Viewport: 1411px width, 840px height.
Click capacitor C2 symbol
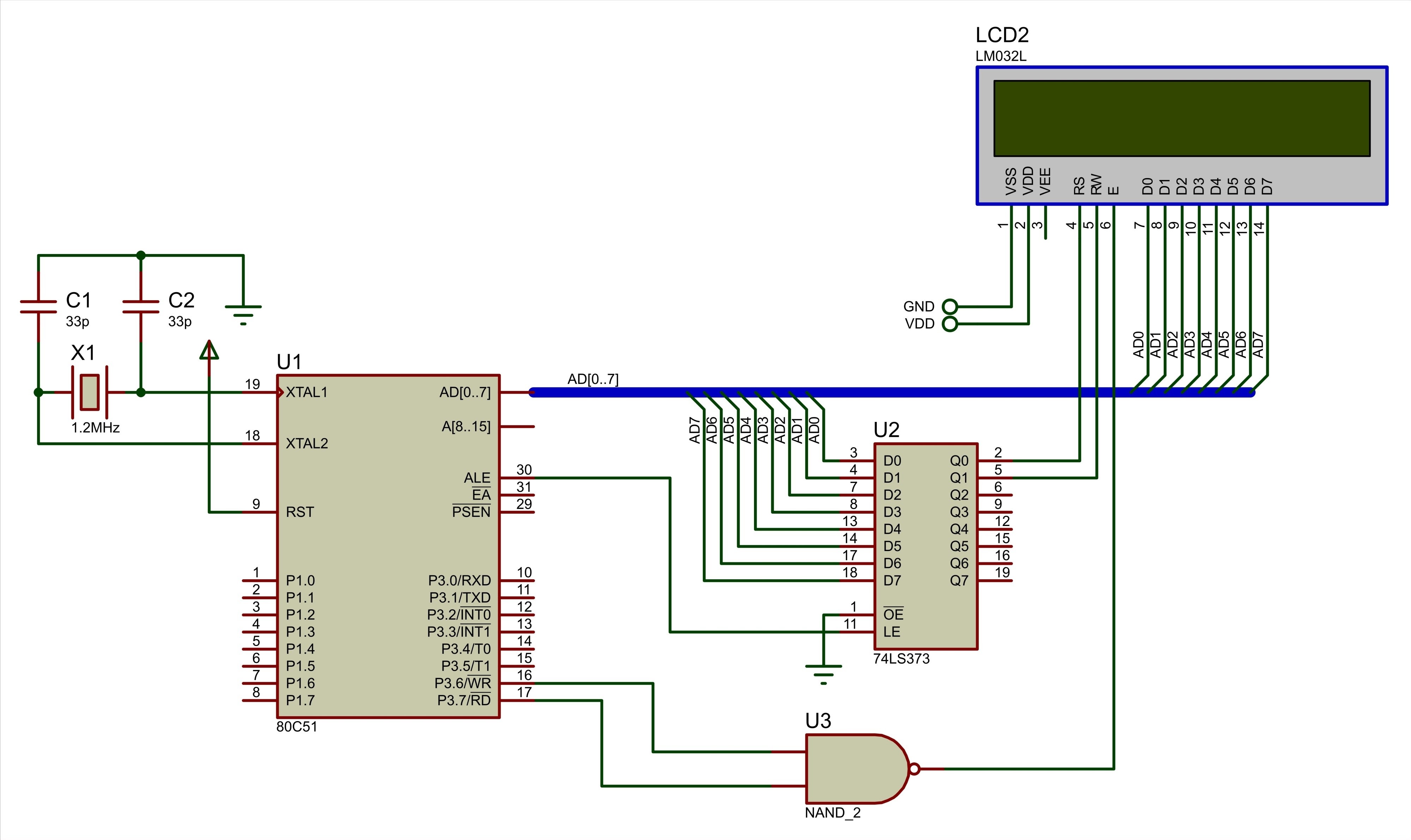(141, 306)
